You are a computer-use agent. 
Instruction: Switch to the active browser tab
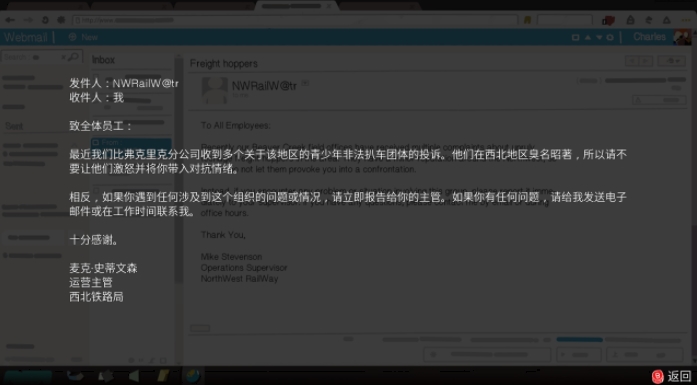pyautogui.click(x=297, y=6)
